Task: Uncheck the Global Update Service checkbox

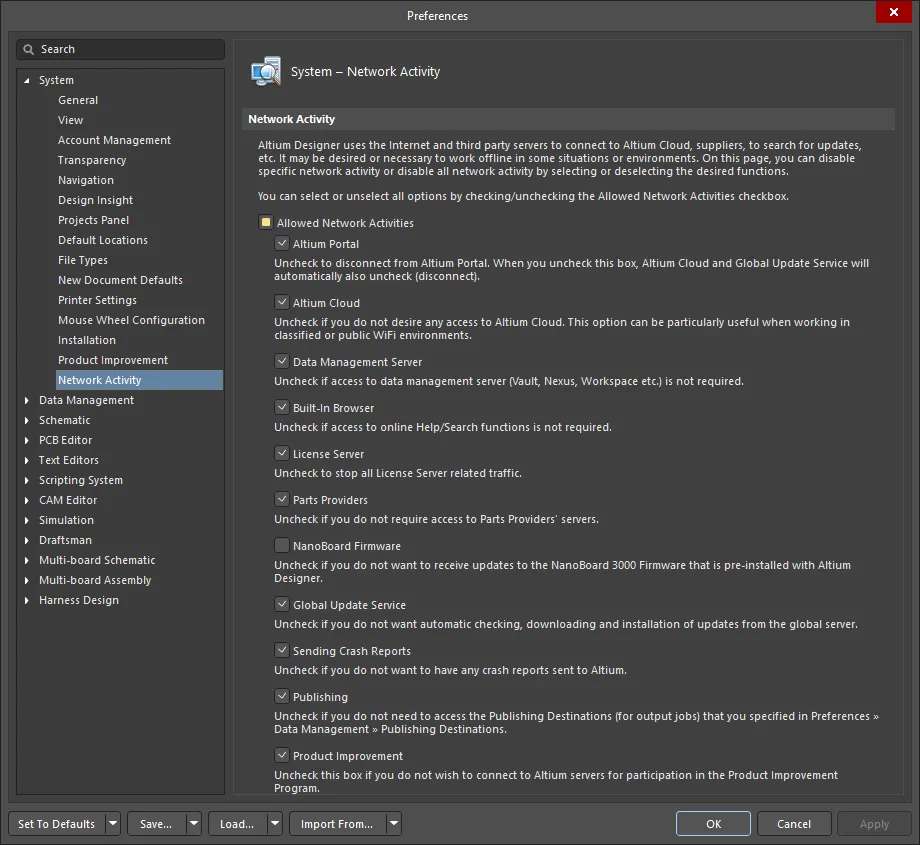Action: [x=282, y=604]
